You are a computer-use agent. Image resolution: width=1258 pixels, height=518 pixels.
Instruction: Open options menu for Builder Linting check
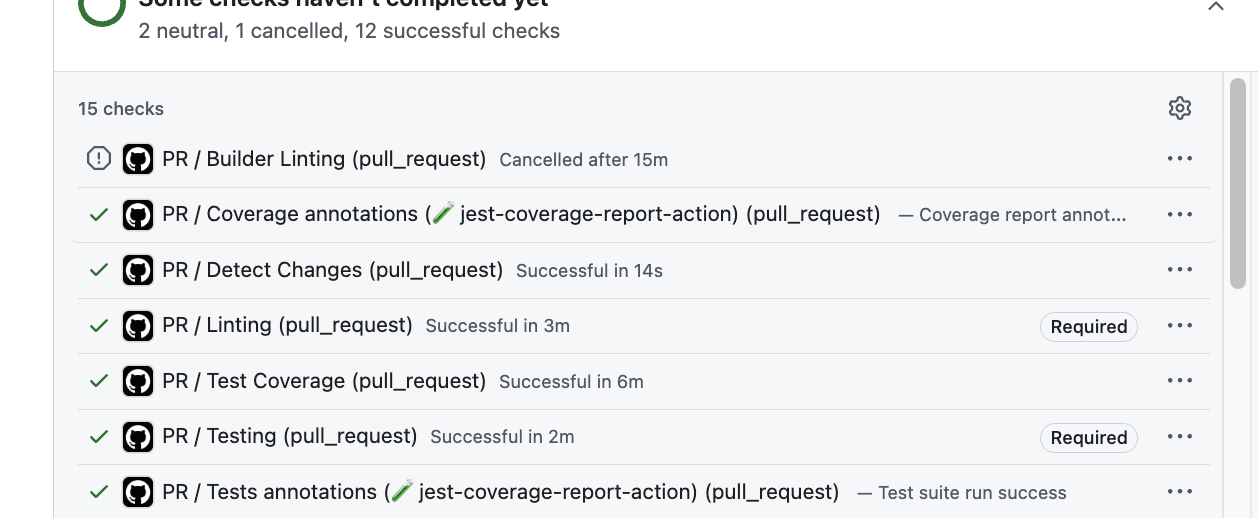click(1180, 159)
